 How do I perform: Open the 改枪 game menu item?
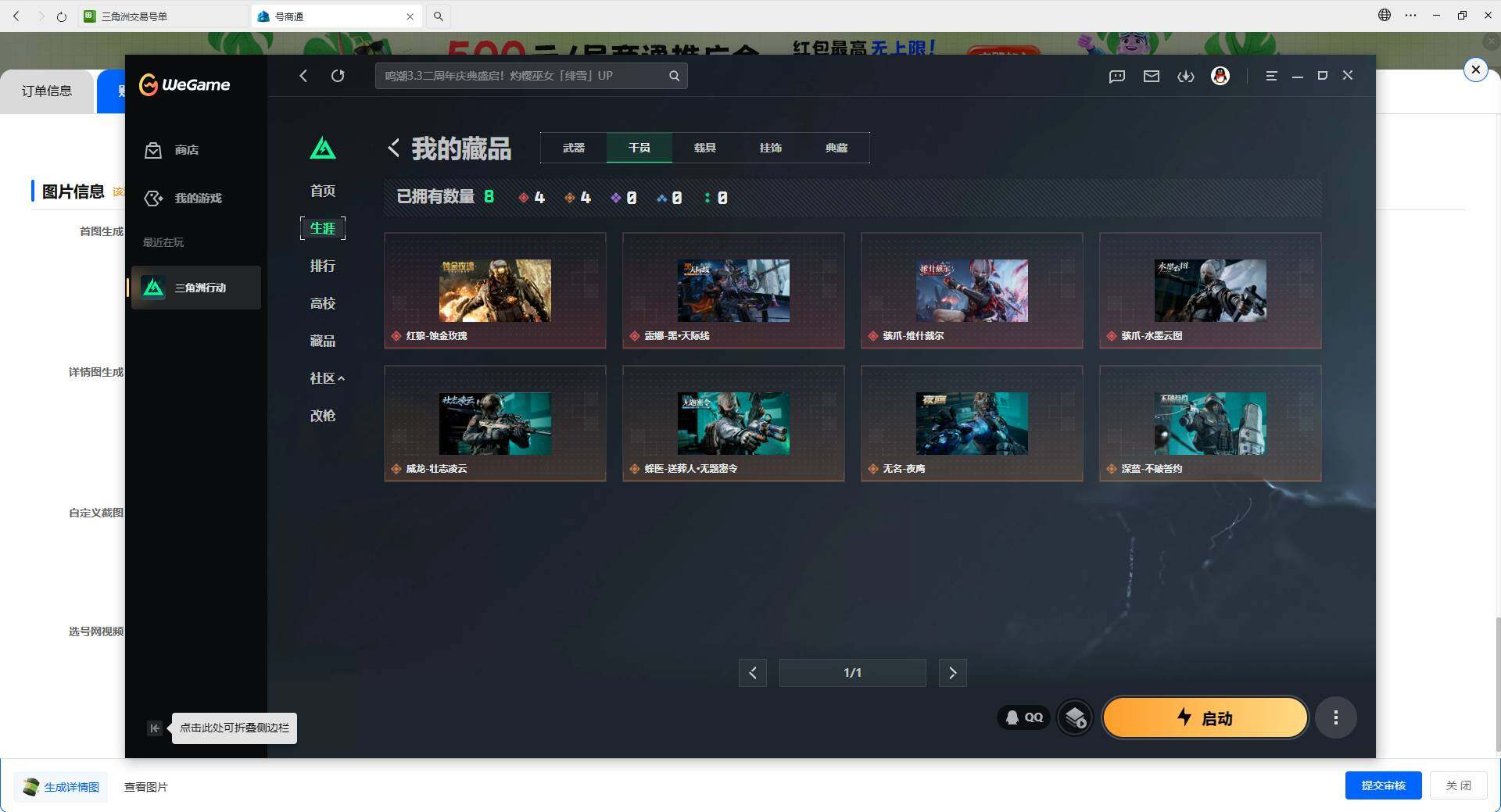pyautogui.click(x=323, y=416)
